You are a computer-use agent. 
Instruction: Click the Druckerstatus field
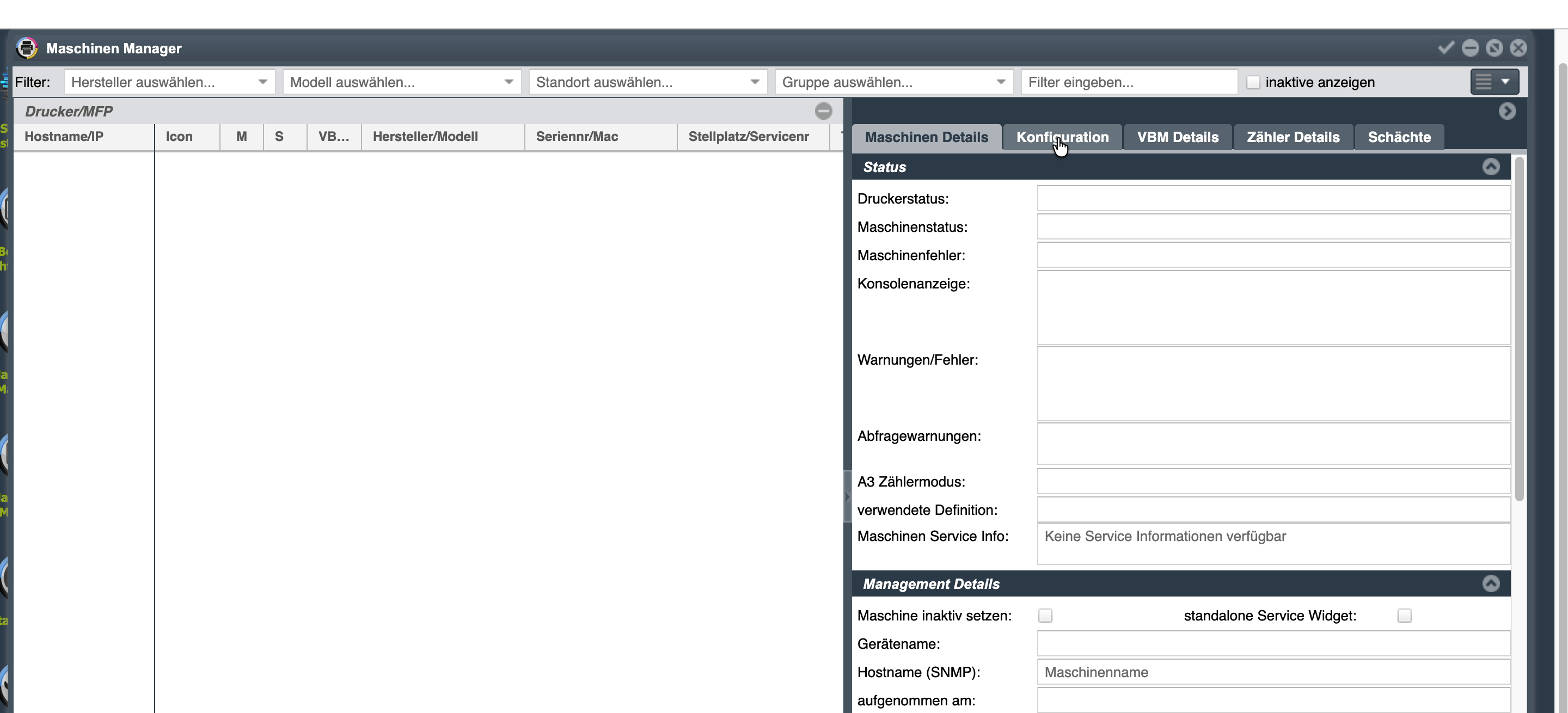[x=1273, y=198]
